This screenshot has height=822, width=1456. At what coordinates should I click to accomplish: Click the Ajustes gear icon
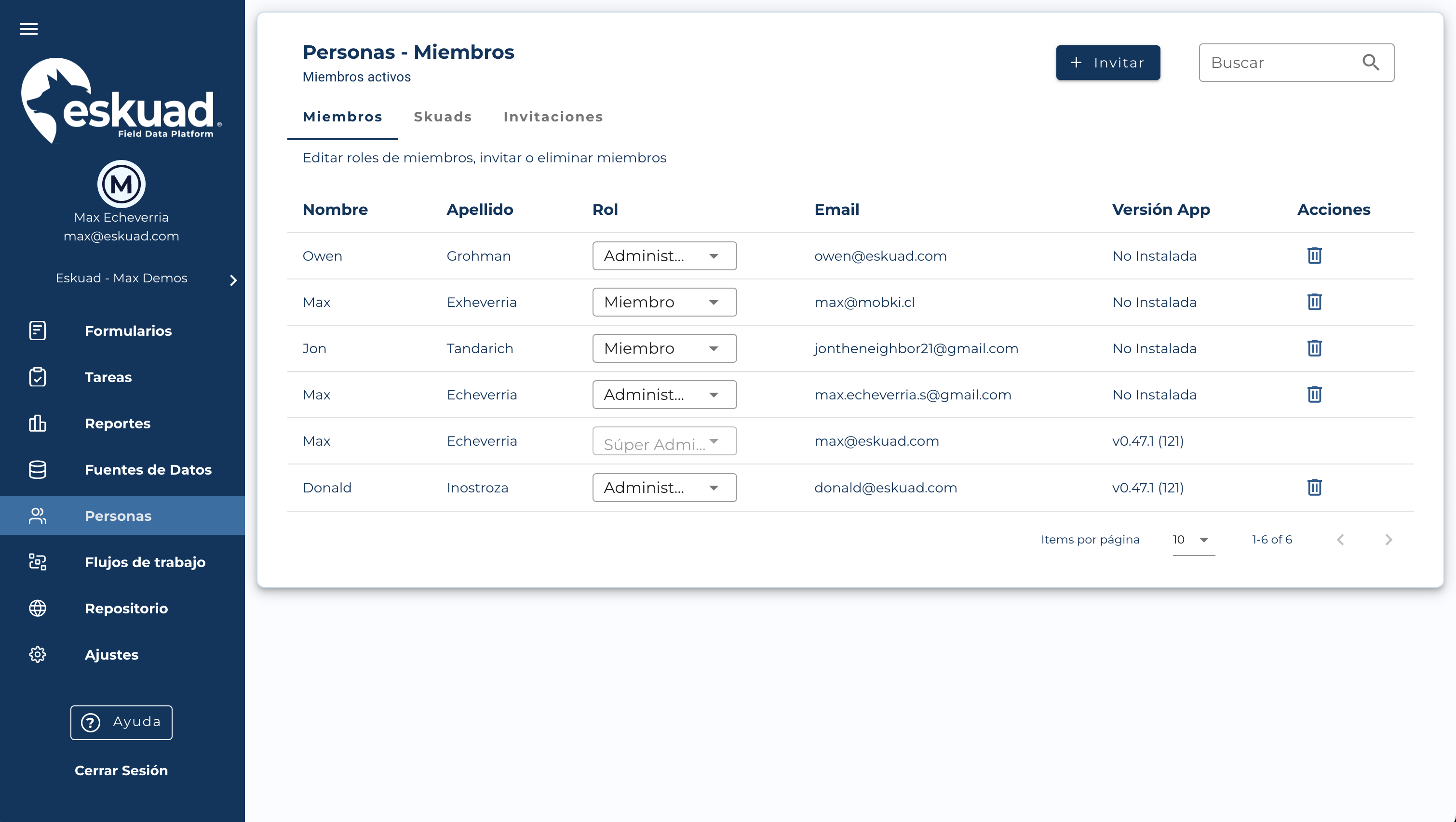coord(37,655)
